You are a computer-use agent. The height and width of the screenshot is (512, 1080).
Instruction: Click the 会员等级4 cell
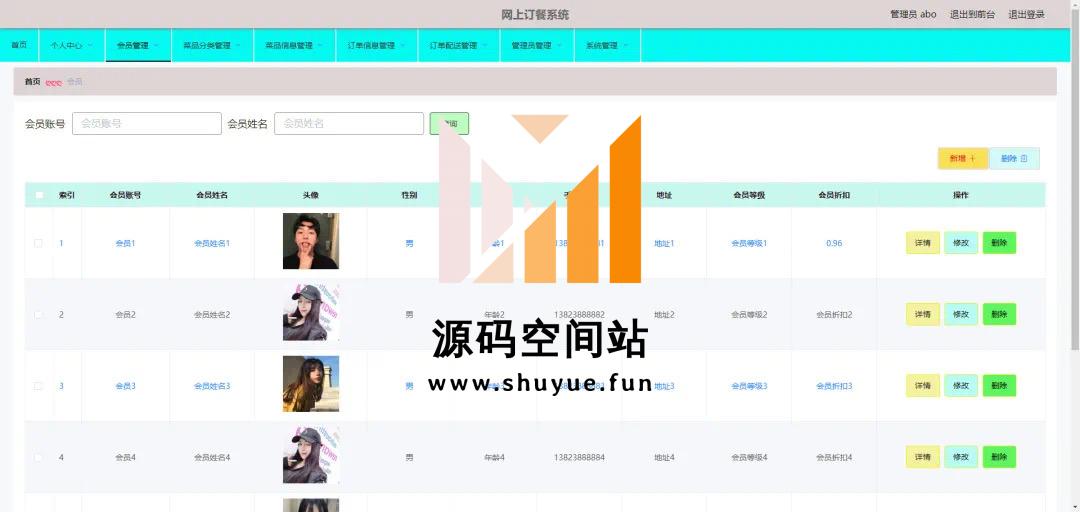tap(749, 457)
